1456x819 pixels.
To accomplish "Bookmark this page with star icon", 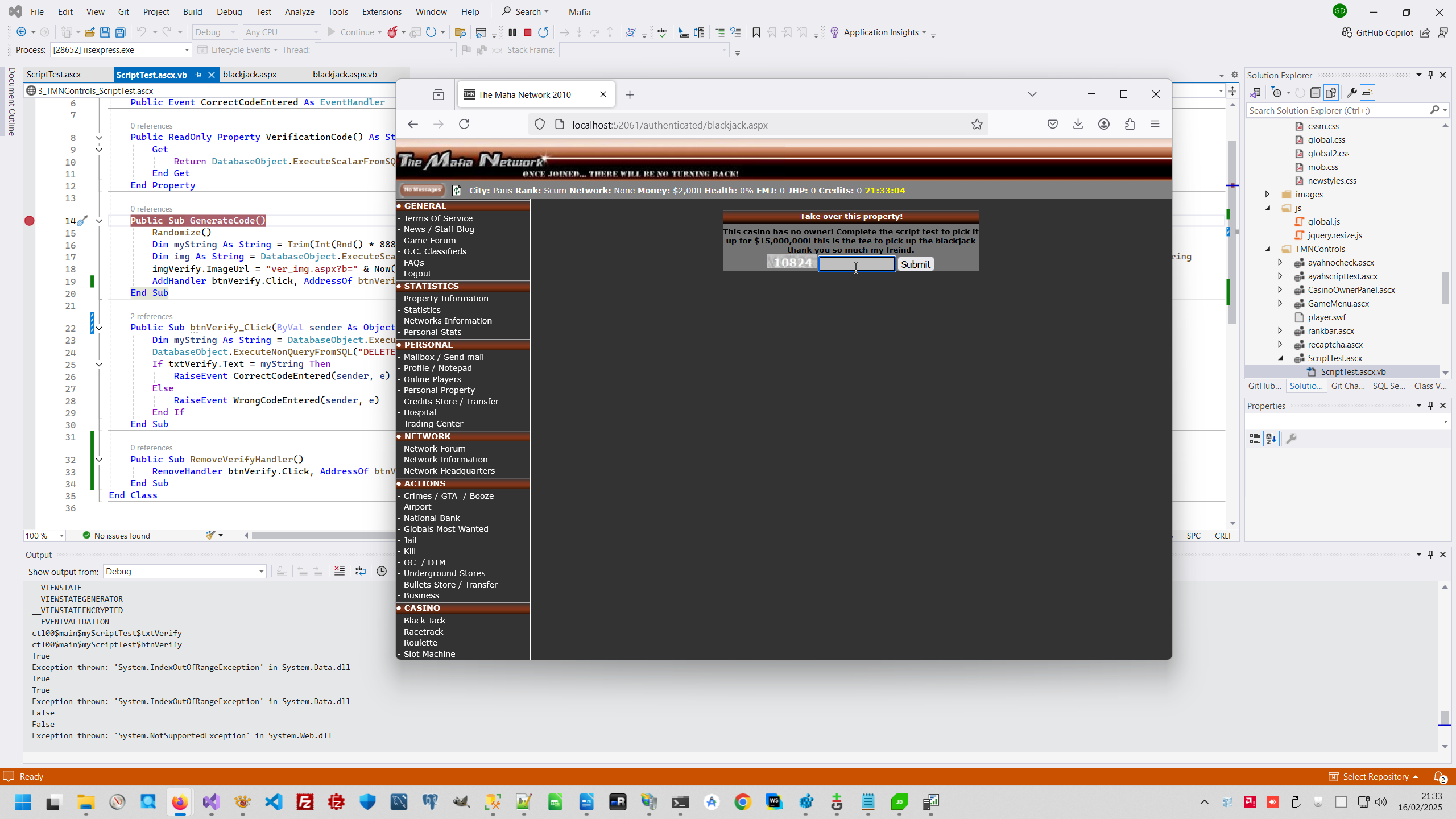I will pos(977,124).
